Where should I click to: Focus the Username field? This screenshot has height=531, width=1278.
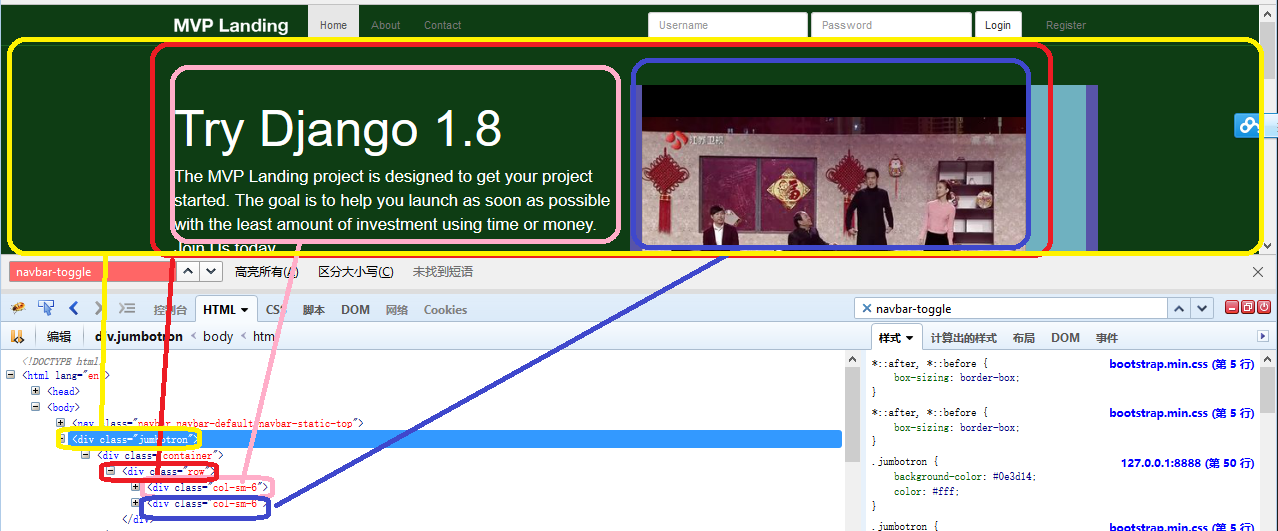click(x=728, y=25)
